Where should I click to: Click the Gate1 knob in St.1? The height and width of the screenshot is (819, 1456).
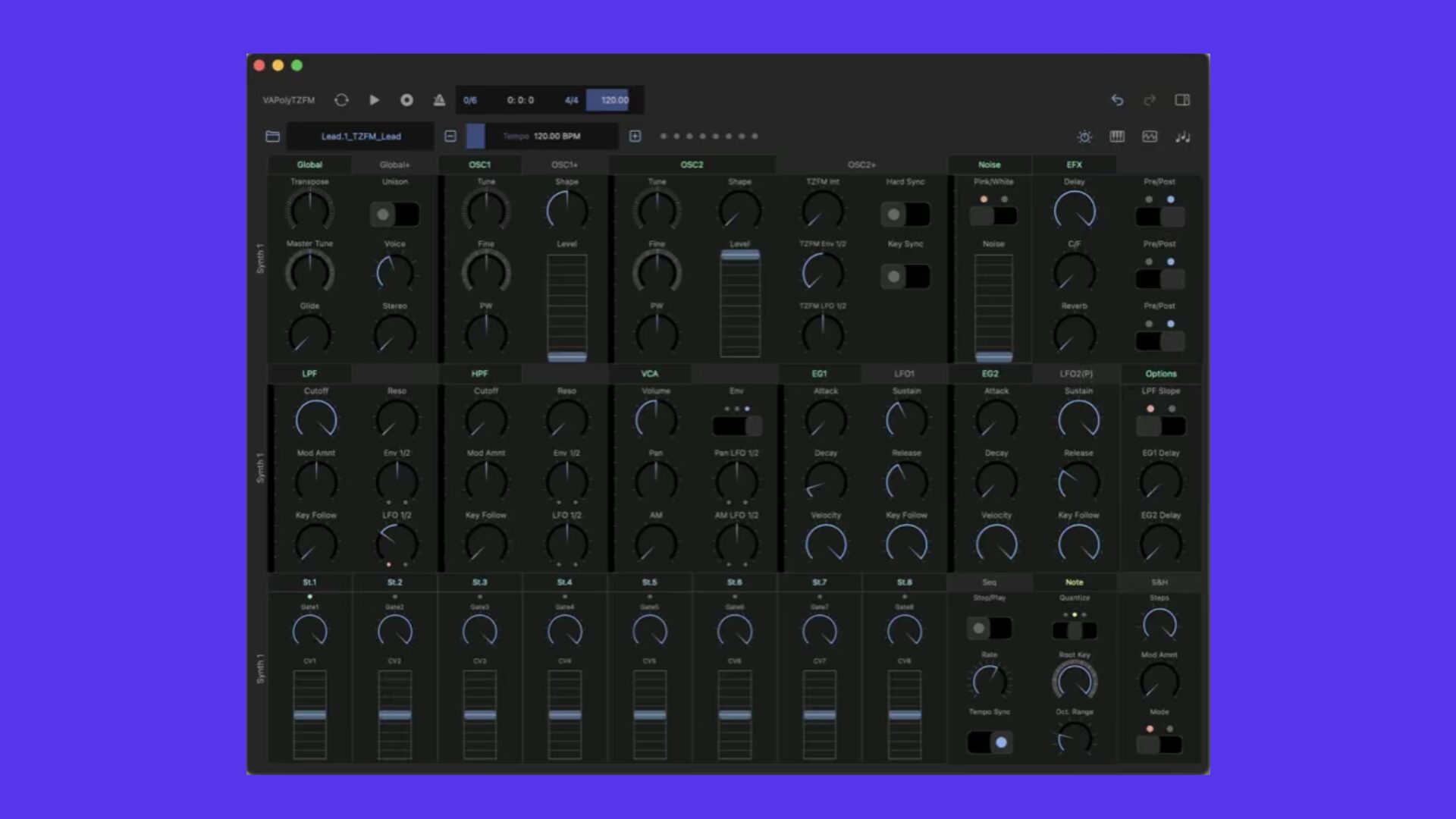[309, 631]
